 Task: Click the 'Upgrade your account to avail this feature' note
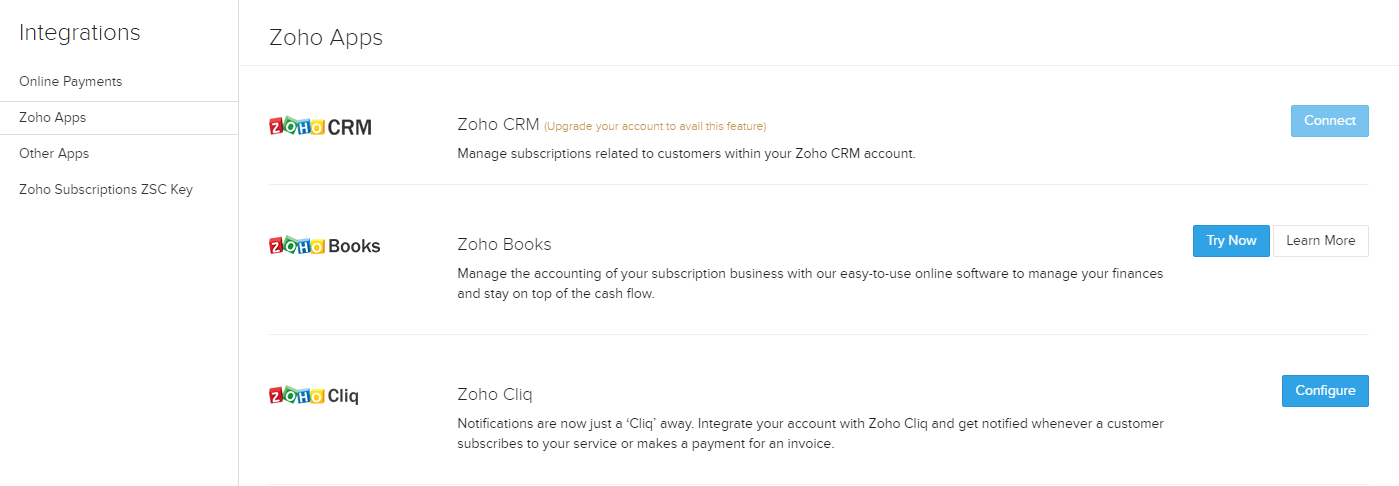655,126
